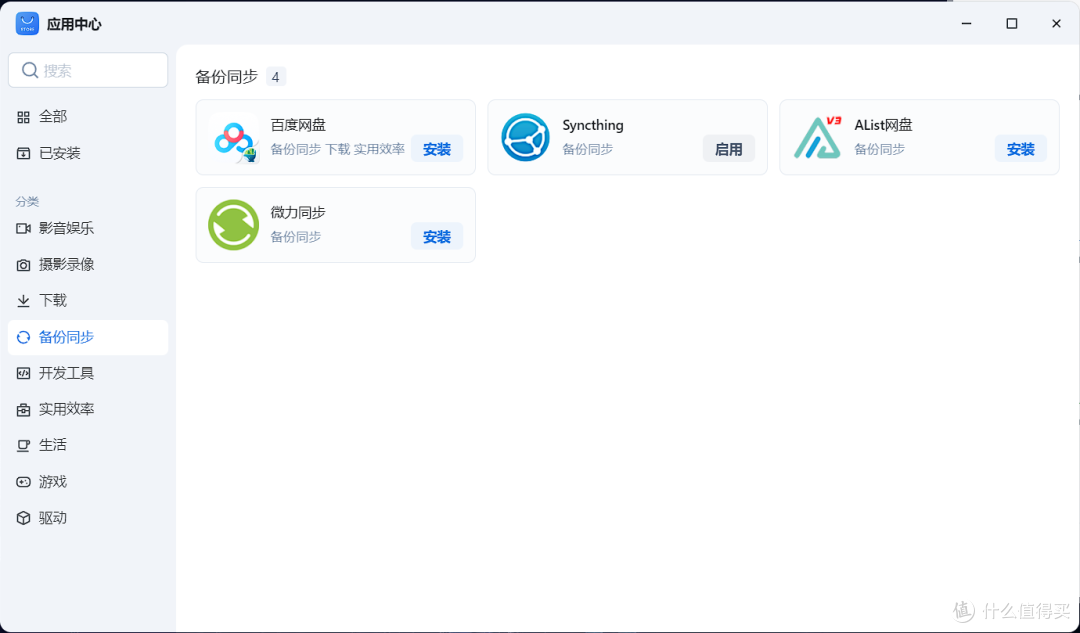Focus the 搜索 search field
Image resolution: width=1080 pixels, height=633 pixels.
(x=88, y=70)
